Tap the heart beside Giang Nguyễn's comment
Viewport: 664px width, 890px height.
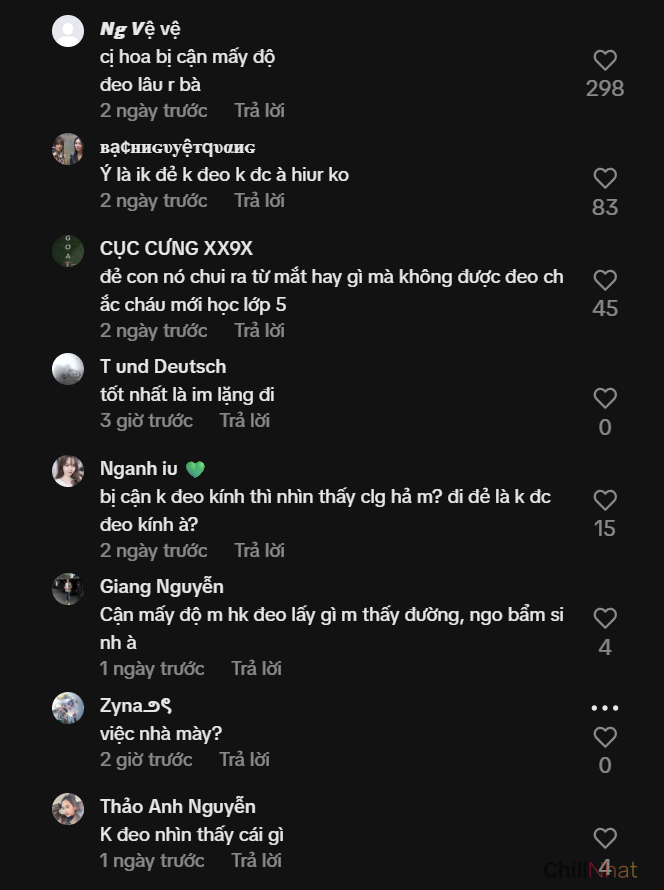coord(605,616)
